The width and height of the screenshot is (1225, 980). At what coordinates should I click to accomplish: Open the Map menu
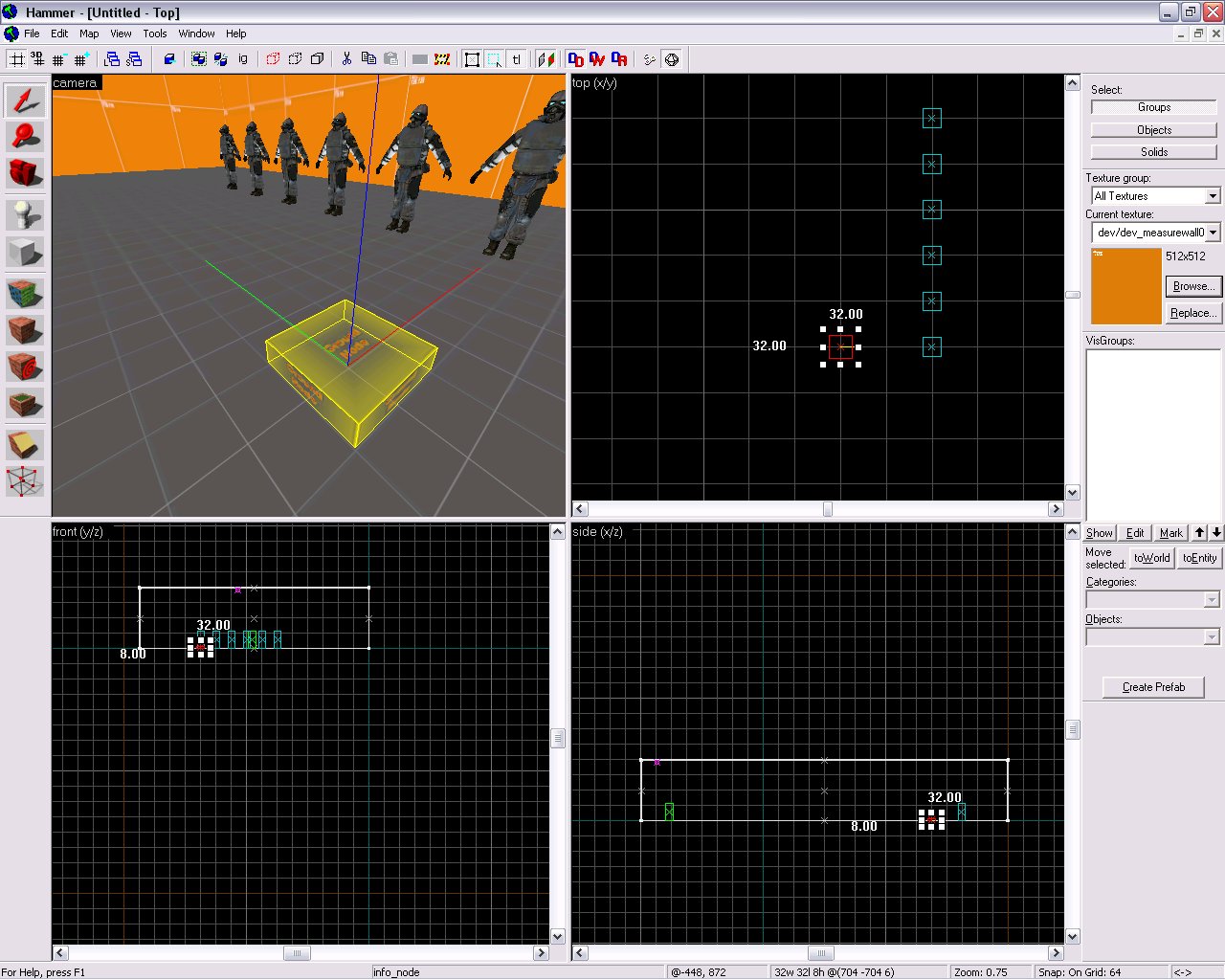(x=89, y=33)
